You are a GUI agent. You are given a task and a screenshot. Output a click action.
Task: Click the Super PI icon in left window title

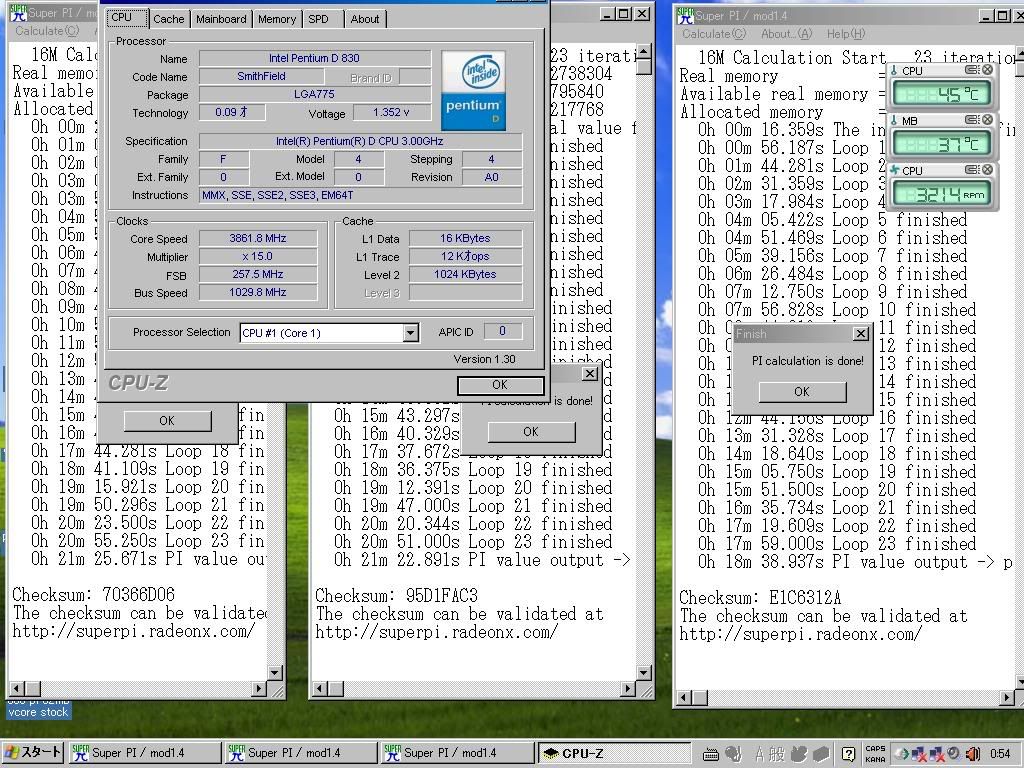coord(18,12)
